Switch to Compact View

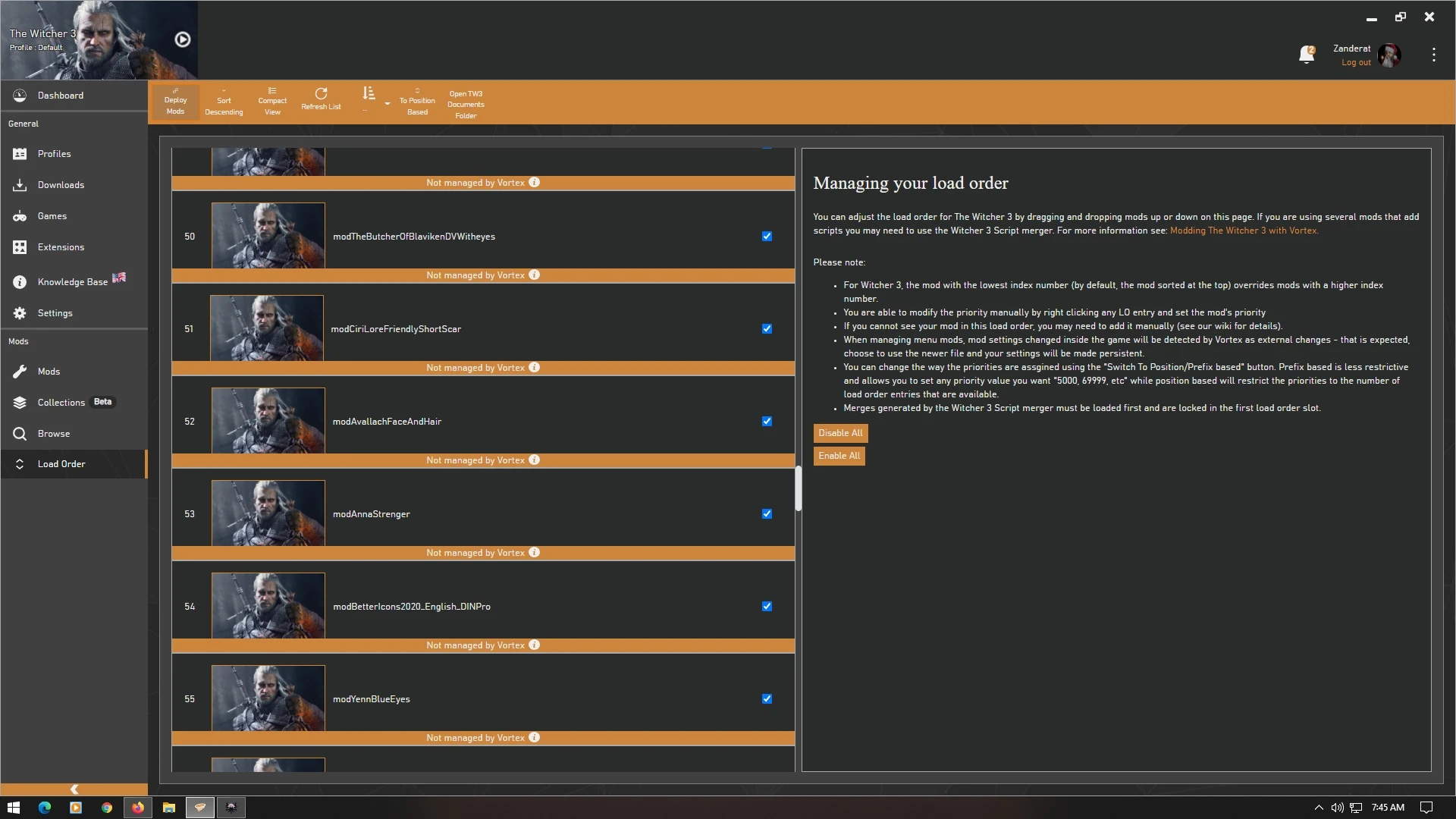[x=272, y=102]
